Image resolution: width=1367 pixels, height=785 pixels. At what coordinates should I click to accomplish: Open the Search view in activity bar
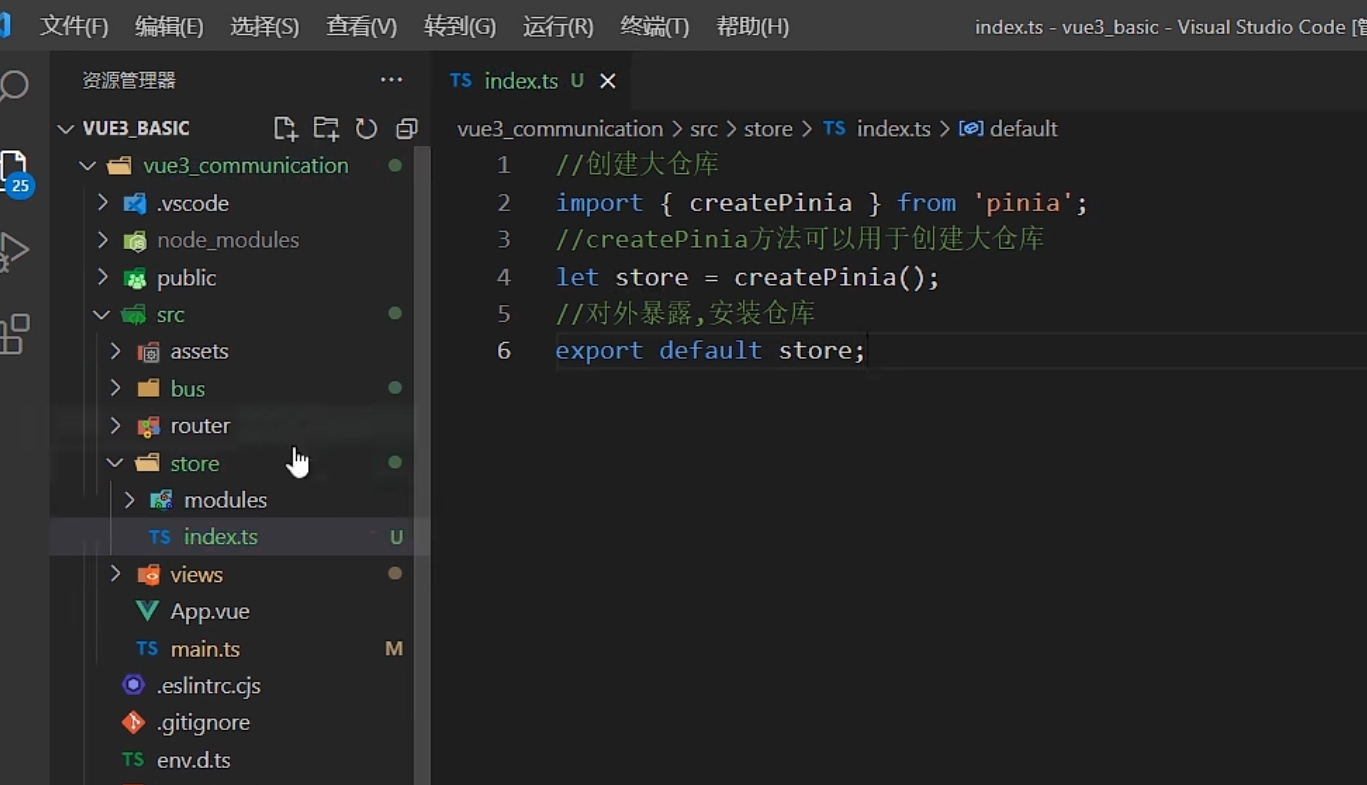(14, 86)
